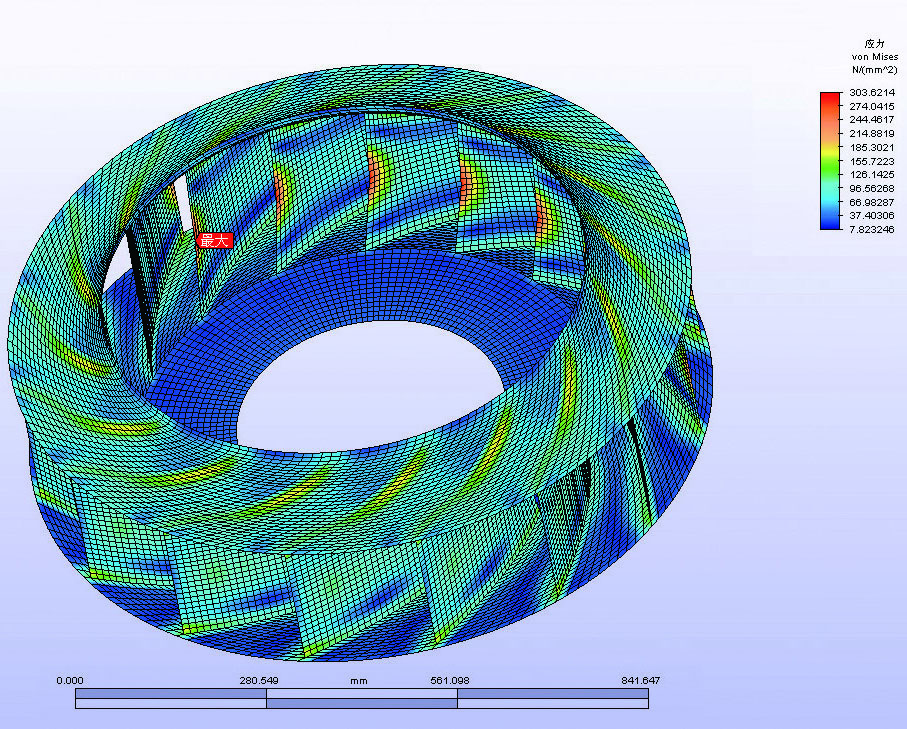Viewport: 907px width, 729px height.
Task: Click the red 最大 maximum stress marker
Action: coord(215,240)
